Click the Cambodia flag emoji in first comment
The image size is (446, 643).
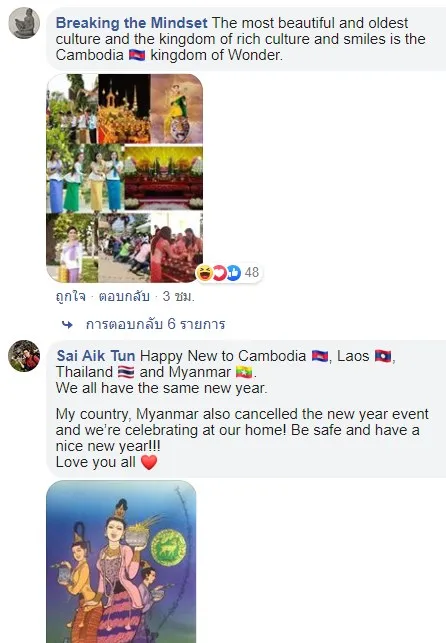137,55
